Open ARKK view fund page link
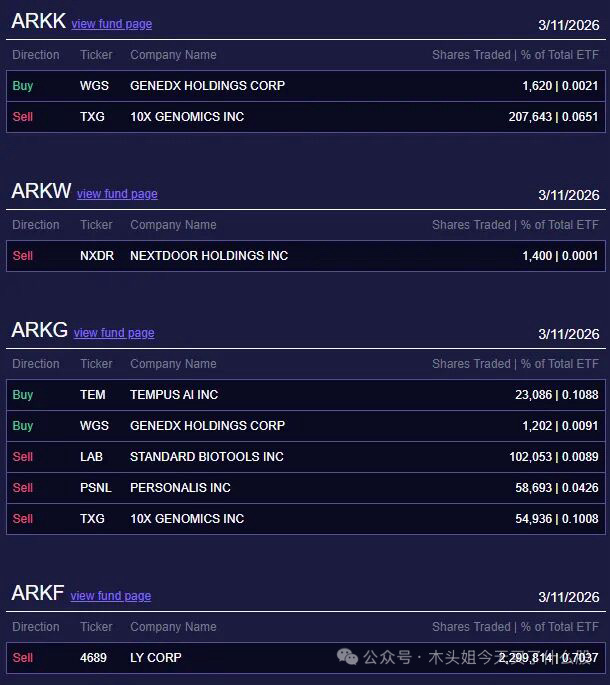 [x=112, y=24]
